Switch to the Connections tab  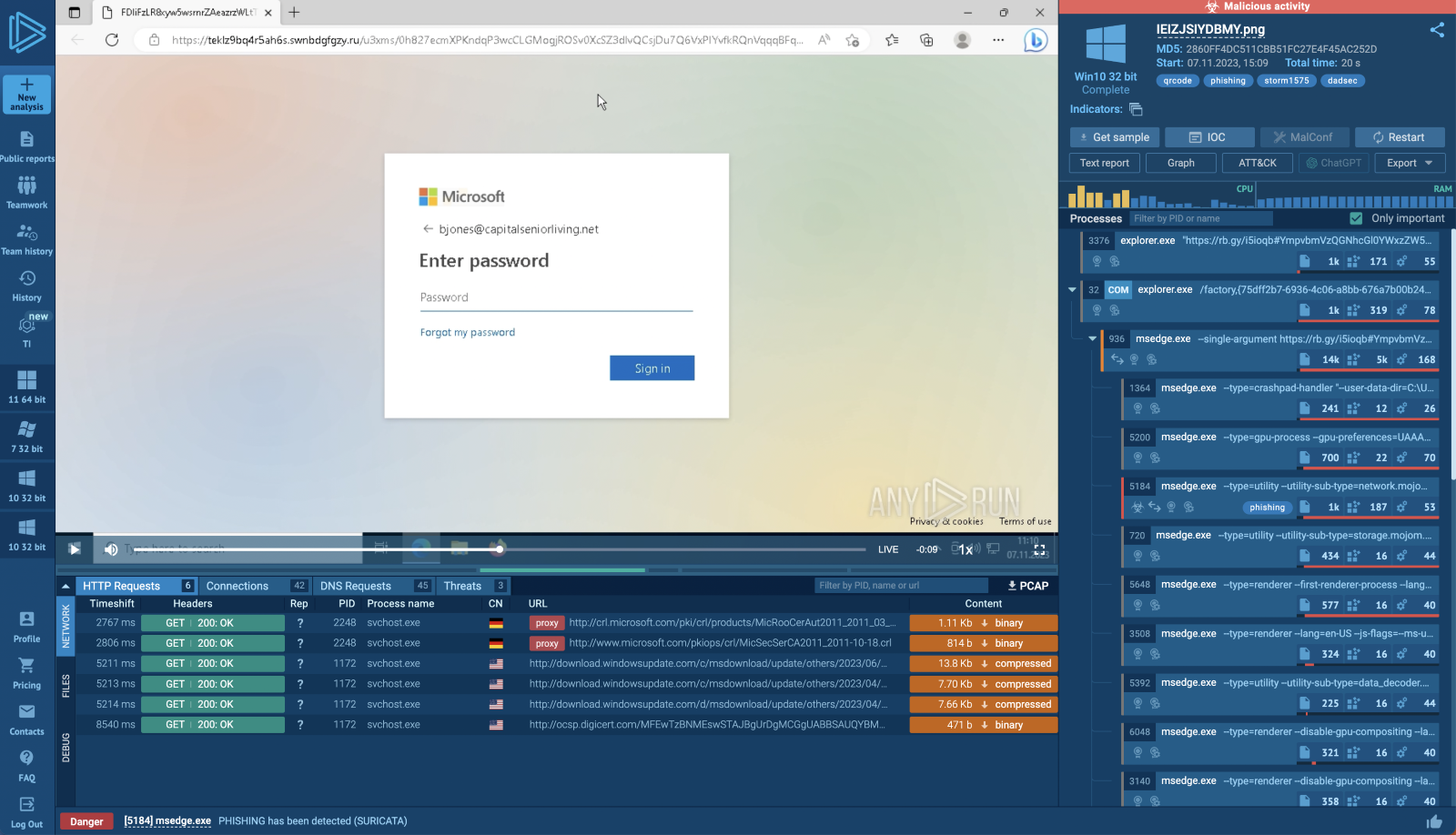coord(255,586)
